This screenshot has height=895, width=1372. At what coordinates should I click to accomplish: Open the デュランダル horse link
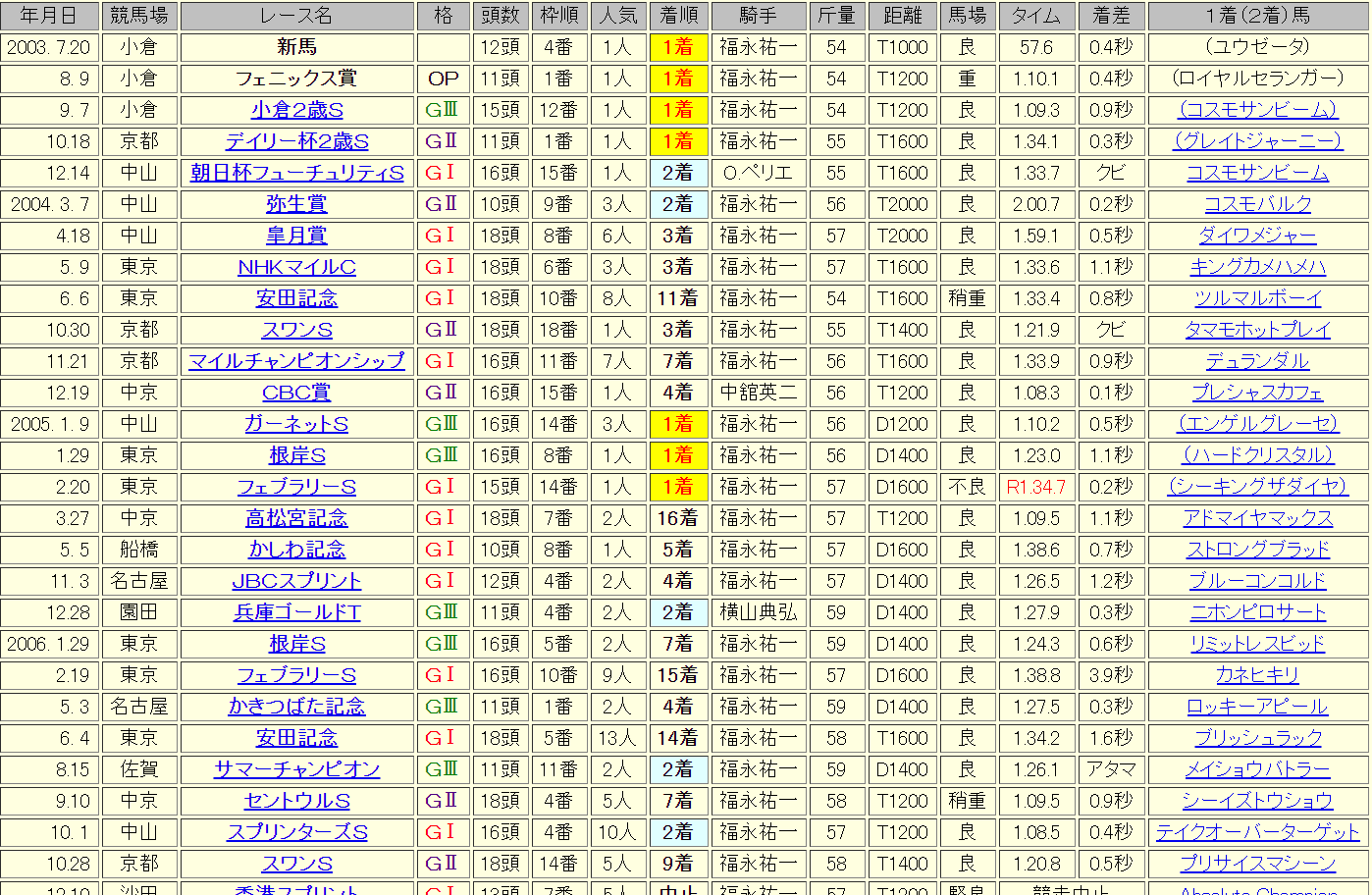pos(1257,361)
